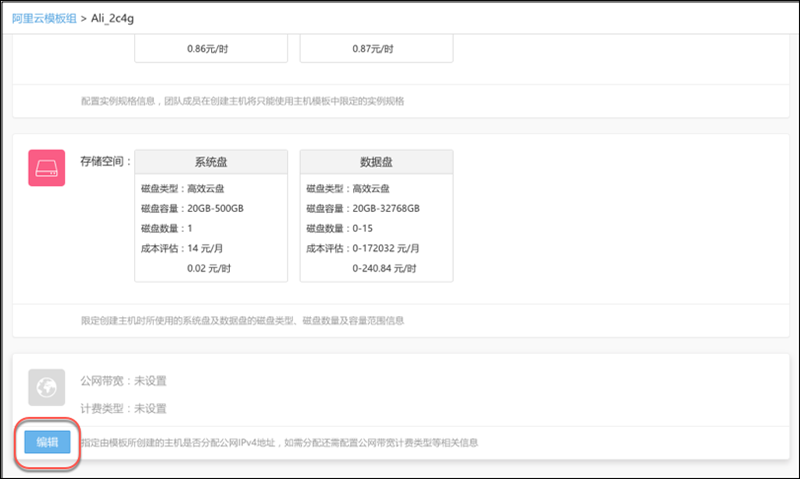The image size is (800, 479).
Task: Click 计费类型 未设置 field
Action: pos(123,408)
